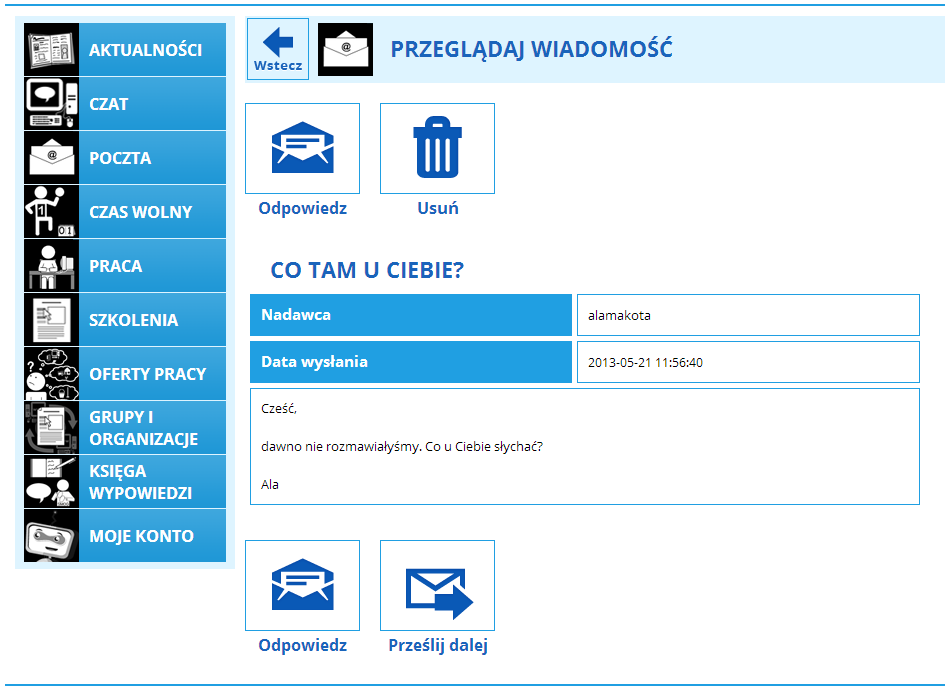Click the Aktualności newspaper icon
Image resolution: width=947 pixels, height=686 pixels.
coord(51,50)
